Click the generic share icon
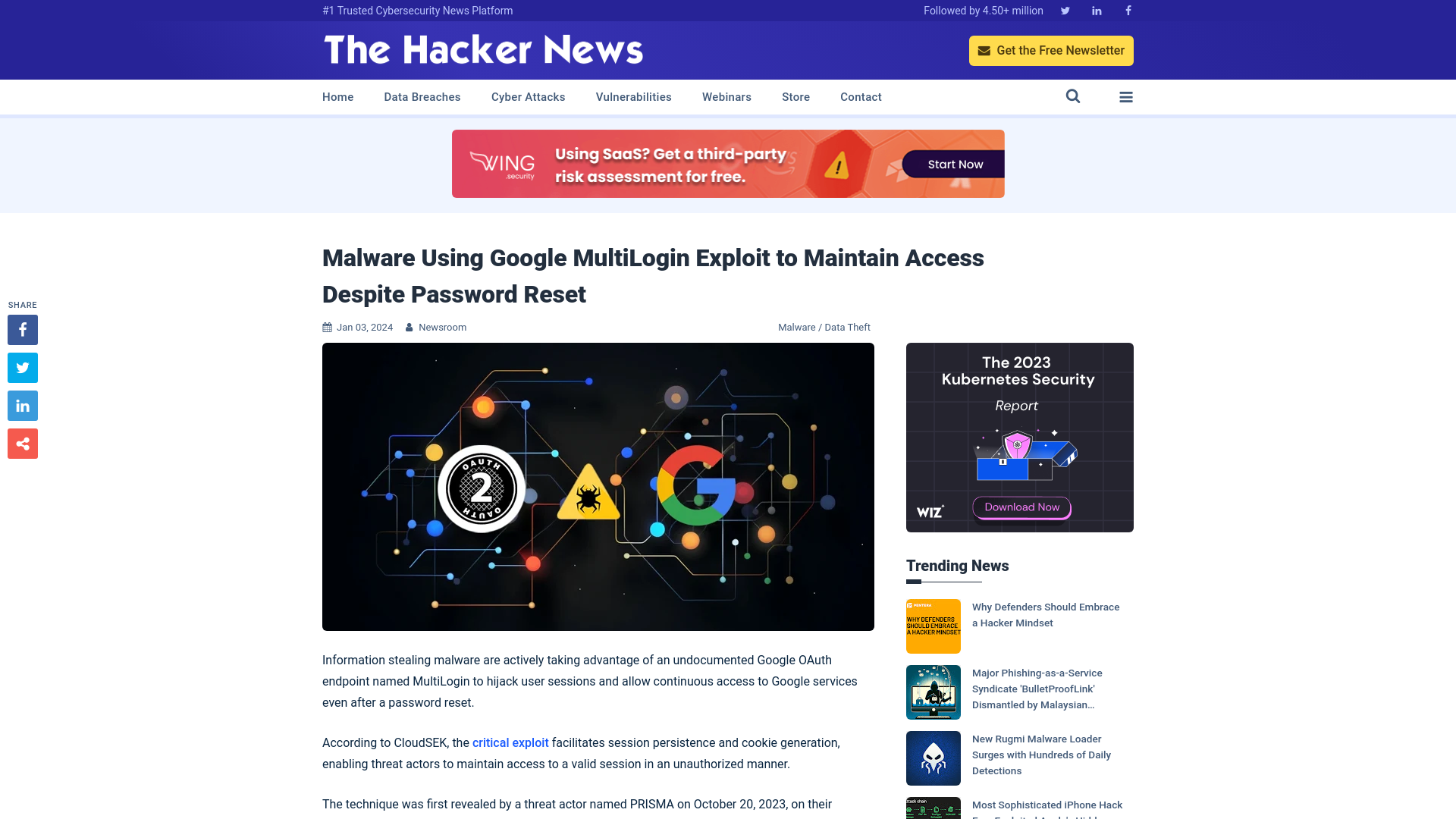Viewport: 1456px width, 819px height. pyautogui.click(x=23, y=443)
